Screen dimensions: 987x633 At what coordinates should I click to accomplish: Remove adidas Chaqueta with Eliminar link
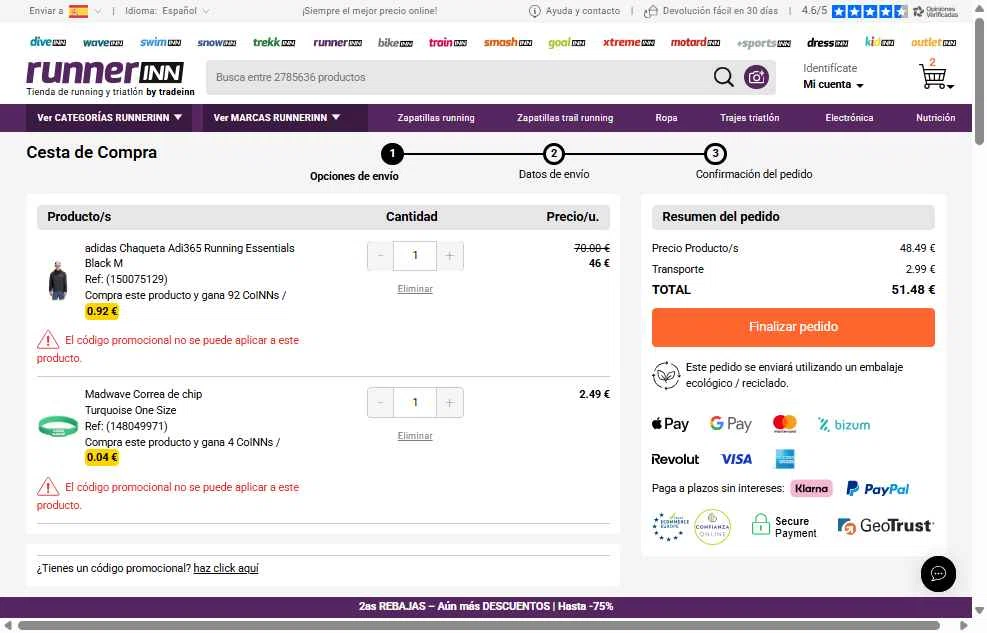coord(415,289)
